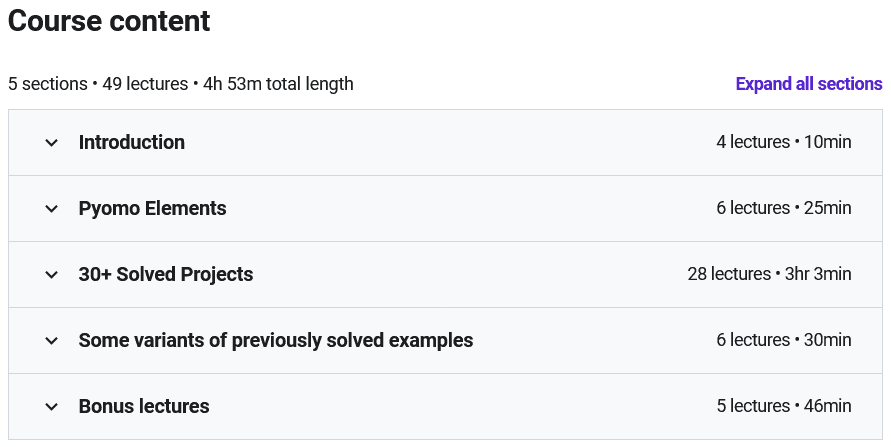Expand the Introduction section title
Image resolution: width=891 pixels, height=447 pixels.
[132, 142]
